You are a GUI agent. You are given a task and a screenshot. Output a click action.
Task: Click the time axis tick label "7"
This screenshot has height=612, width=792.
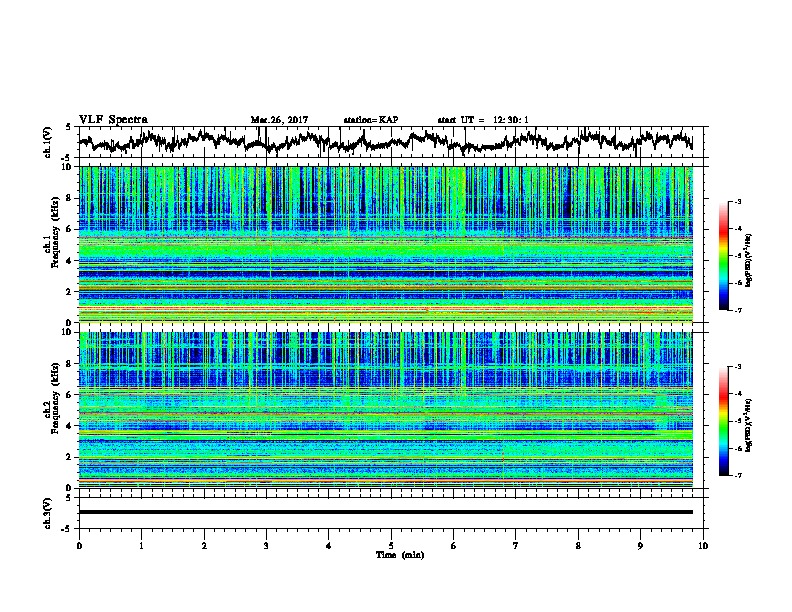click(x=516, y=546)
